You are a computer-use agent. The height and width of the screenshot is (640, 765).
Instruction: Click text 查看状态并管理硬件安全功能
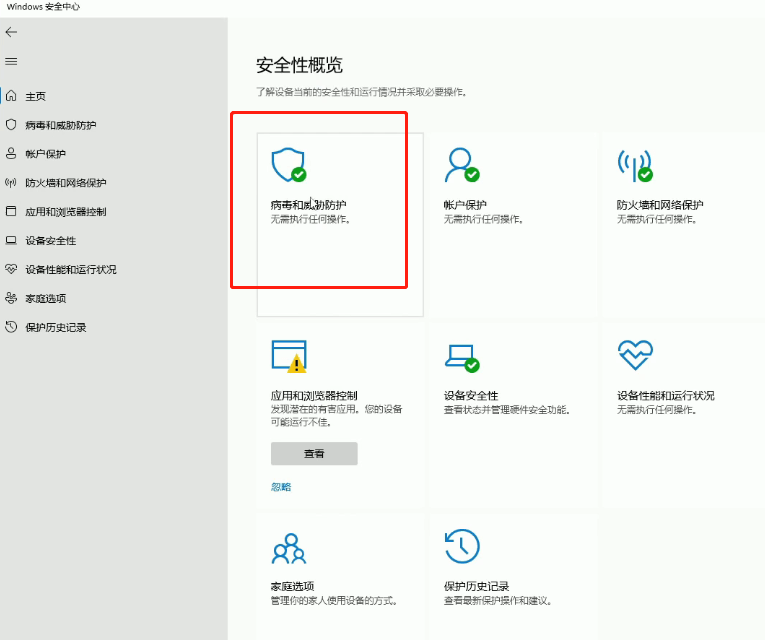click(506, 410)
